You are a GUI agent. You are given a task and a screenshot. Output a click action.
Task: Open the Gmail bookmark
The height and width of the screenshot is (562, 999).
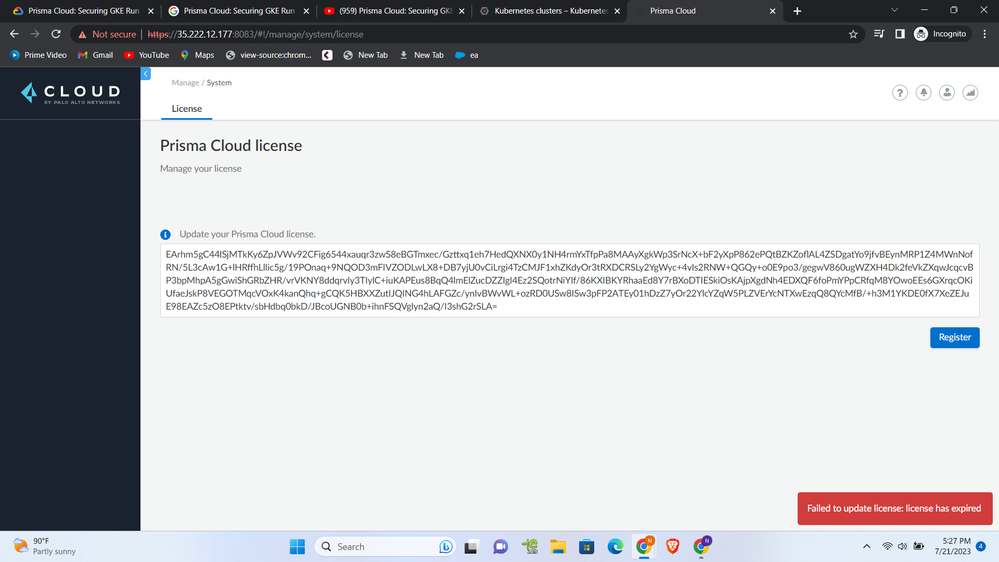(x=96, y=55)
